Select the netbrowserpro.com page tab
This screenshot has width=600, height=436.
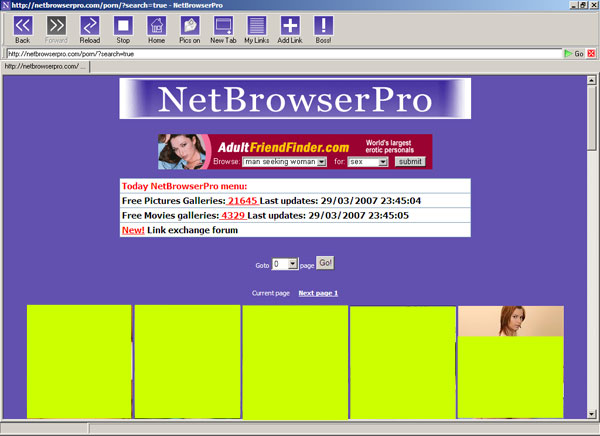pos(45,66)
